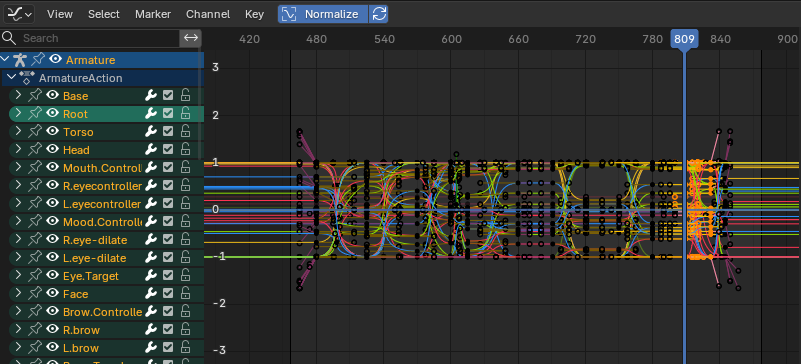The height and width of the screenshot is (364, 801).
Task: Open the View menu
Action: click(60, 14)
